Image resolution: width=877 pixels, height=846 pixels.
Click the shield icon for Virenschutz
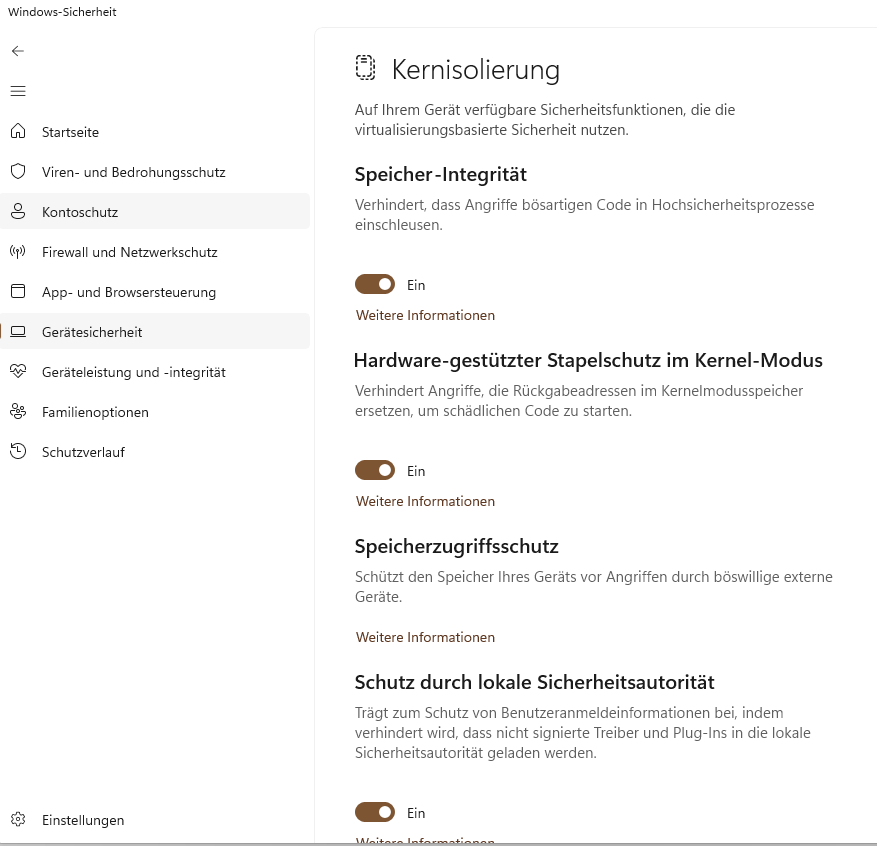click(x=17, y=172)
